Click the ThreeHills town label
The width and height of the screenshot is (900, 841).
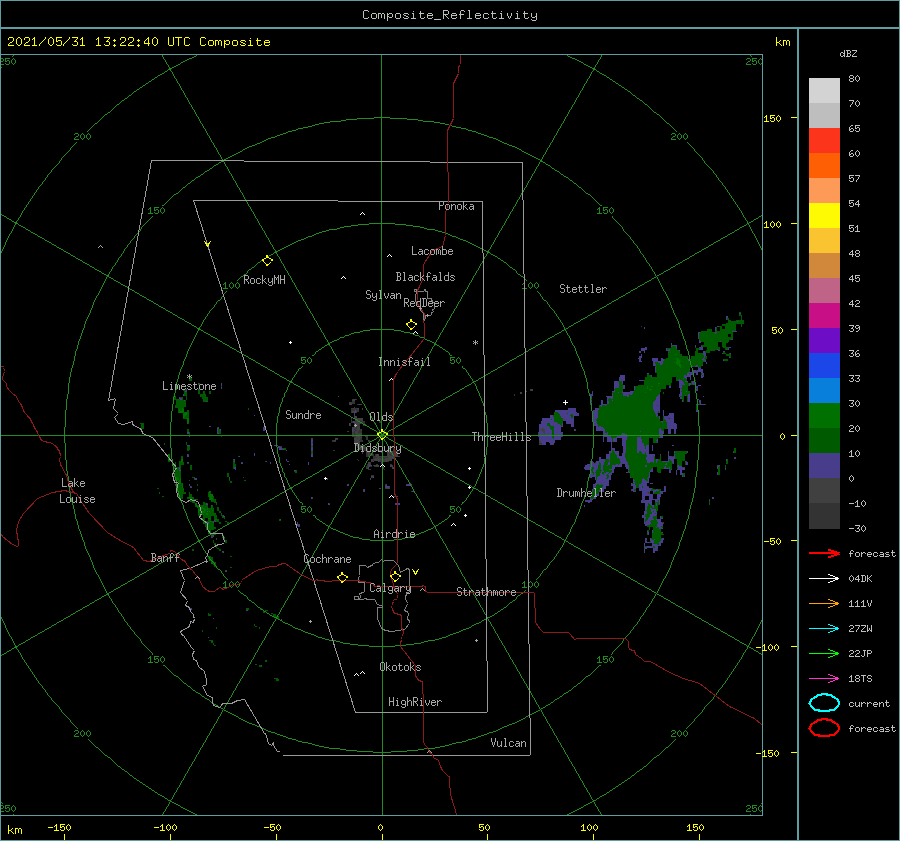coord(502,437)
